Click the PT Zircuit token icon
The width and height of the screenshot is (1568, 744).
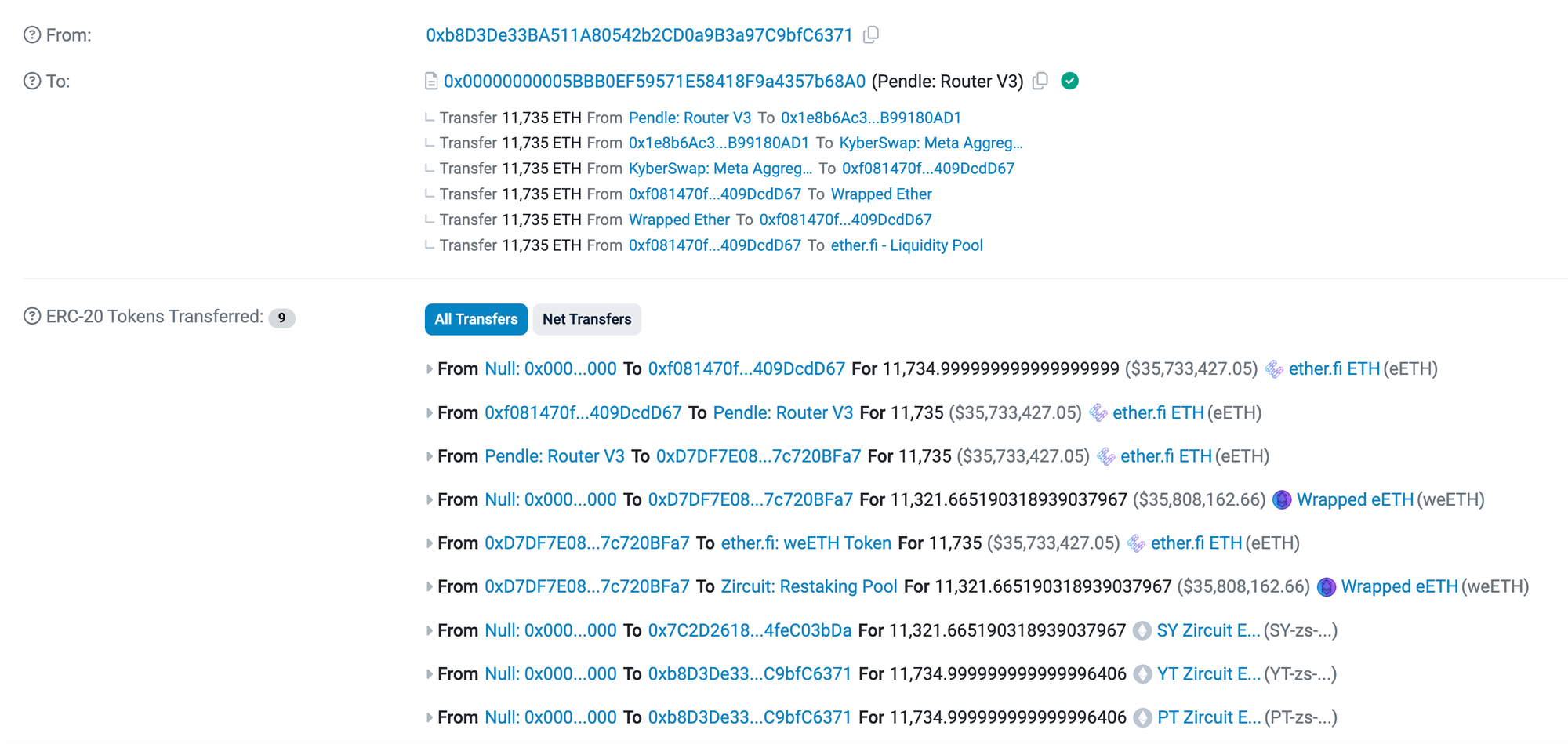tap(1143, 718)
